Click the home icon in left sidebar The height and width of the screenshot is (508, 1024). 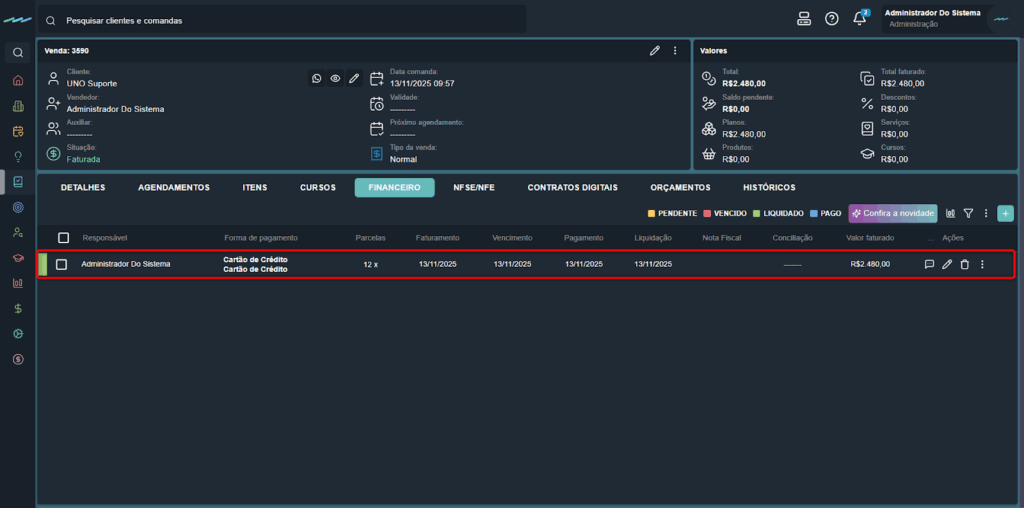[x=18, y=80]
